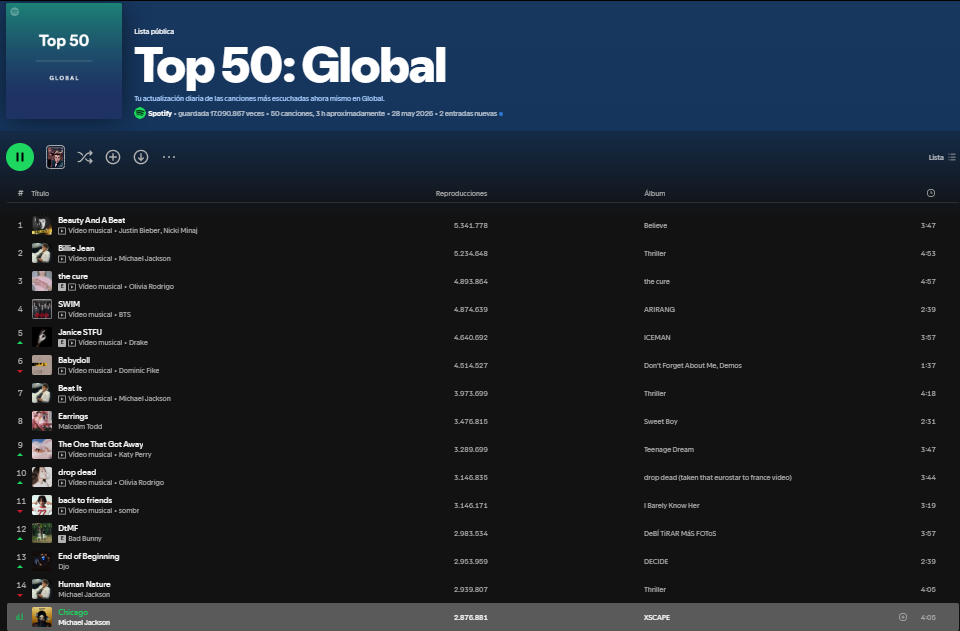Click the playing equalizer icon on Chicago
The width and height of the screenshot is (960, 631).
click(20, 617)
